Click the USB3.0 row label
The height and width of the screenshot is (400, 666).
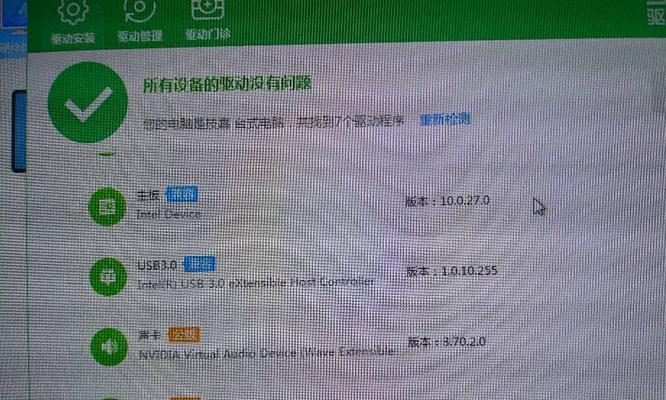coord(157,265)
